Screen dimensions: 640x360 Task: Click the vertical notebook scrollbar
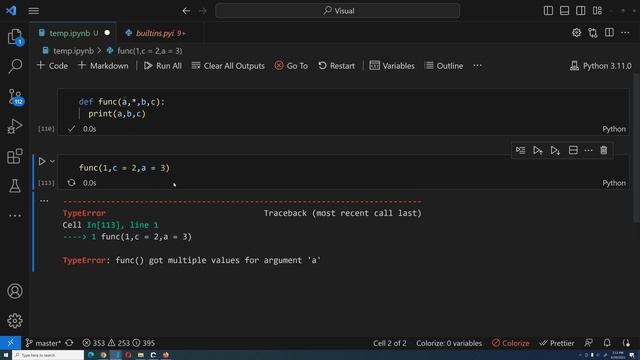point(636,148)
